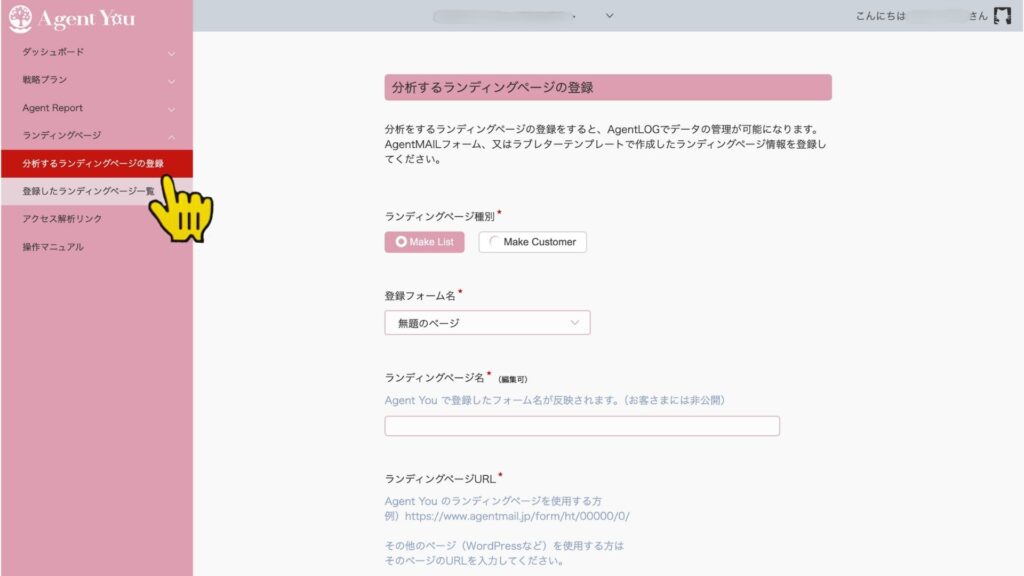
Task: Open the 操作マニュアル sidebar item
Action: pyautogui.click(x=53, y=247)
